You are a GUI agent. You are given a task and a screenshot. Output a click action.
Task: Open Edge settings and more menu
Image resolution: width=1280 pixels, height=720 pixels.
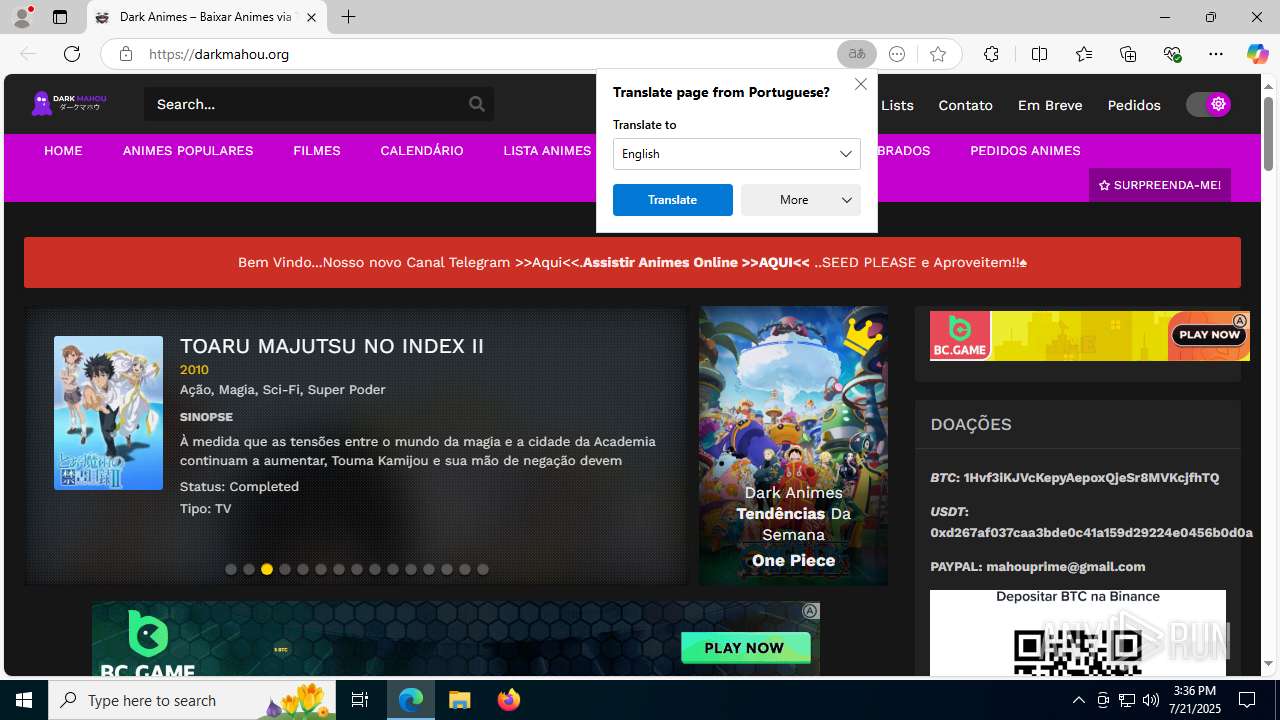[x=1216, y=54]
